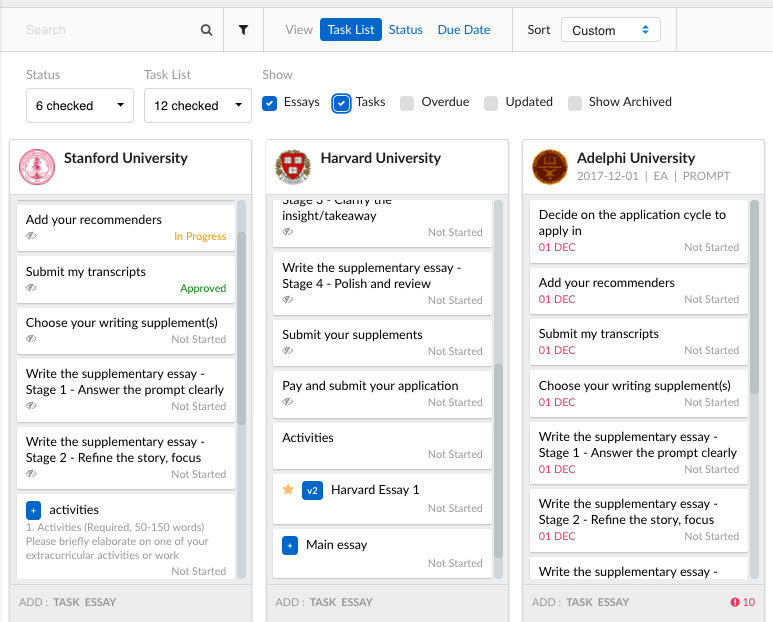Open the Sort Custom dropdown
Screen dimensions: 773x622
pyautogui.click(x=611, y=30)
